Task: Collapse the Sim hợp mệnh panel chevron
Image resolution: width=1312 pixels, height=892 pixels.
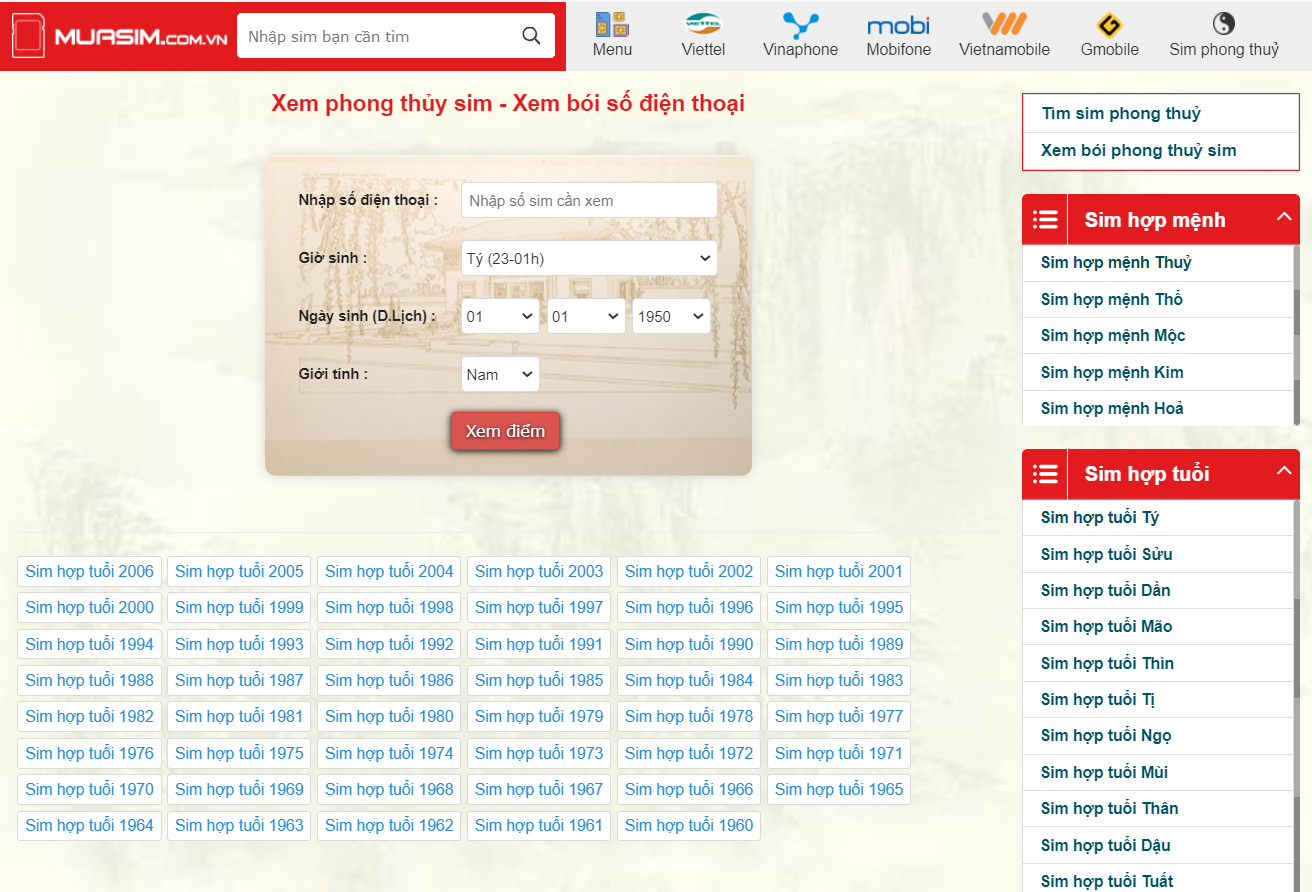Action: point(1285,217)
